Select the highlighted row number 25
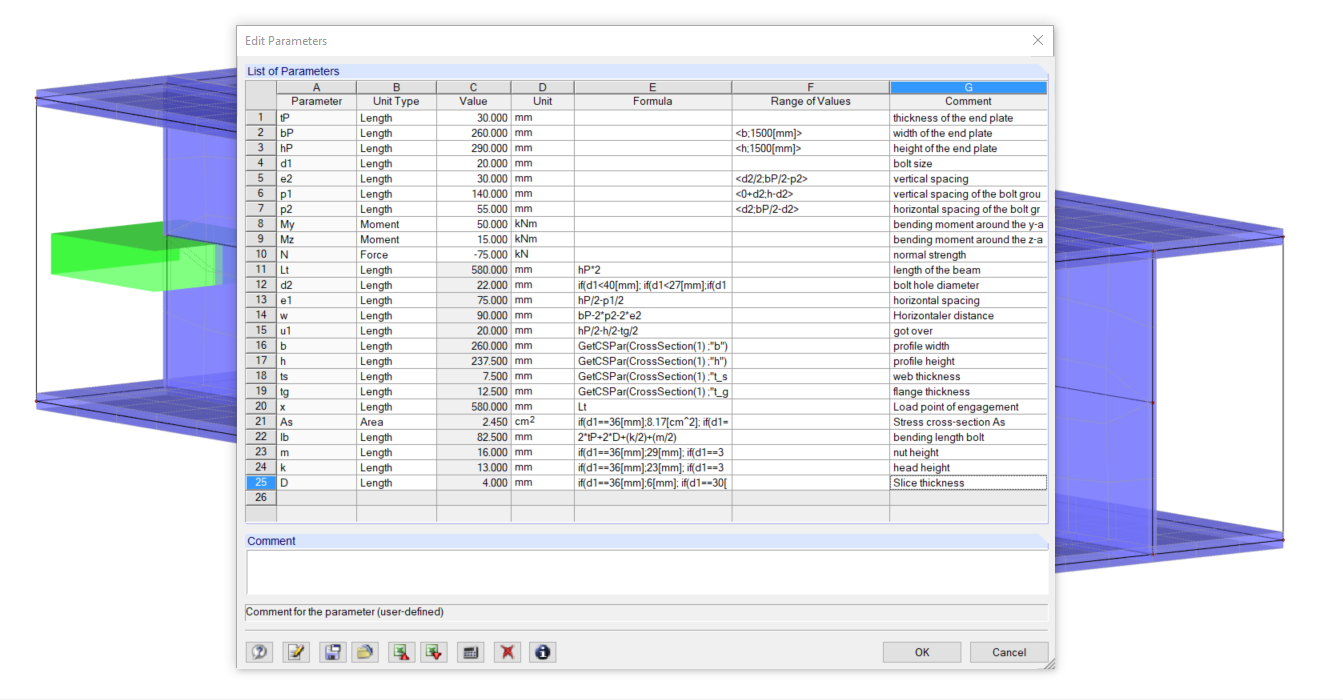 (x=260, y=482)
